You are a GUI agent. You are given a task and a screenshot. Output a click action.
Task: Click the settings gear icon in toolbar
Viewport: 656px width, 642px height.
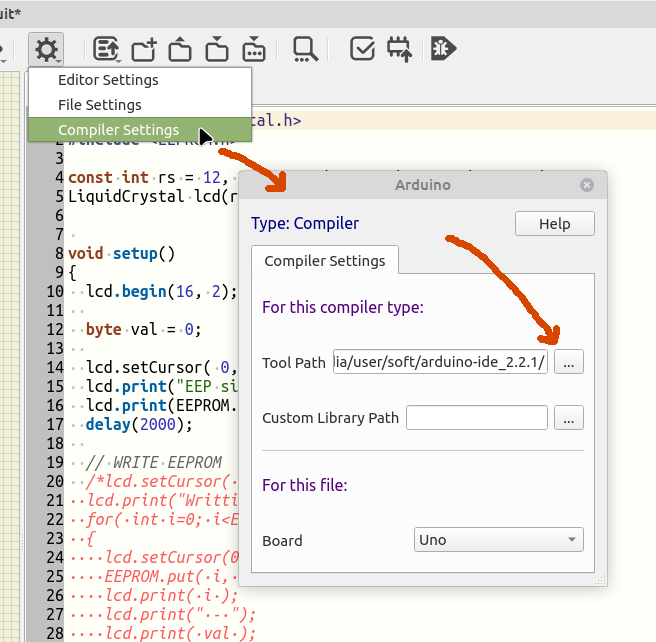[x=46, y=49]
